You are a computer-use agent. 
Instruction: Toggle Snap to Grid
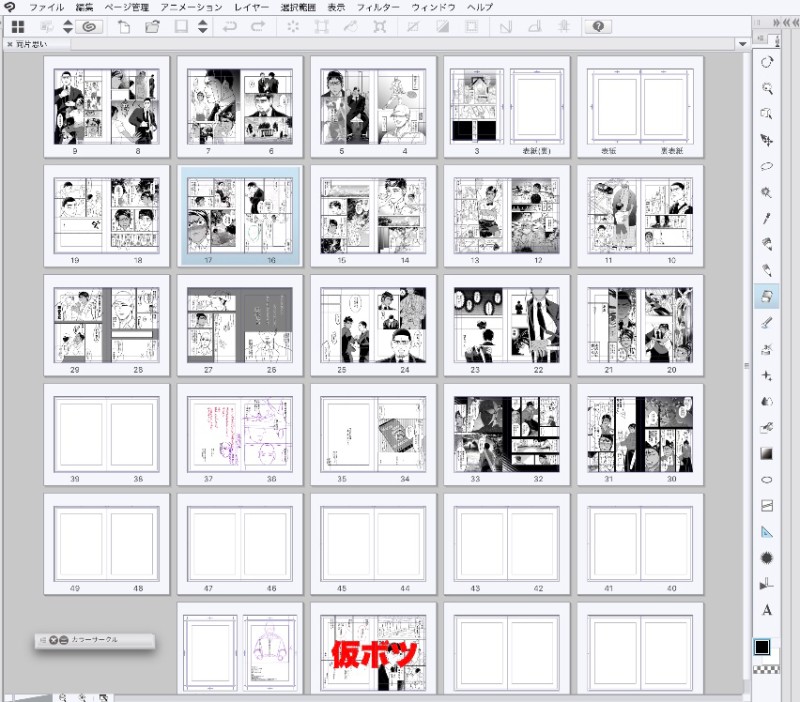(x=564, y=27)
